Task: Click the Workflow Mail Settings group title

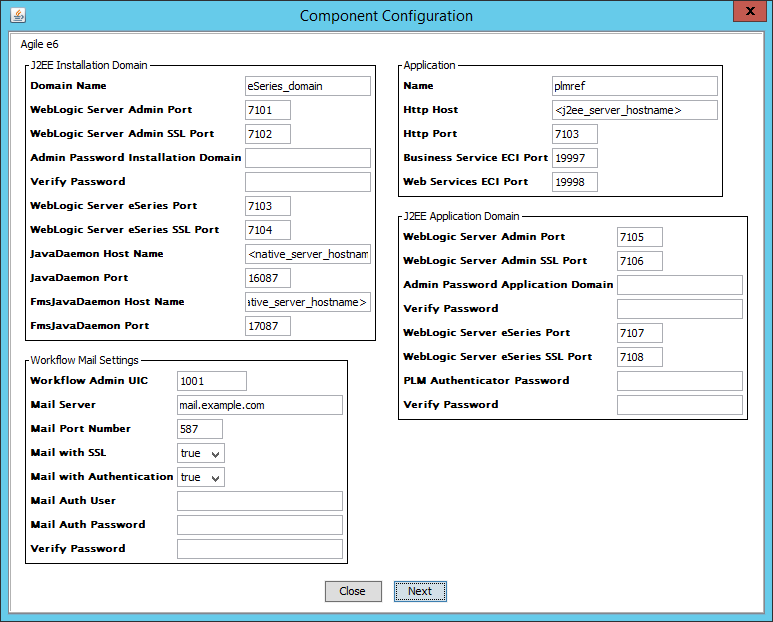Action: click(x=84, y=360)
